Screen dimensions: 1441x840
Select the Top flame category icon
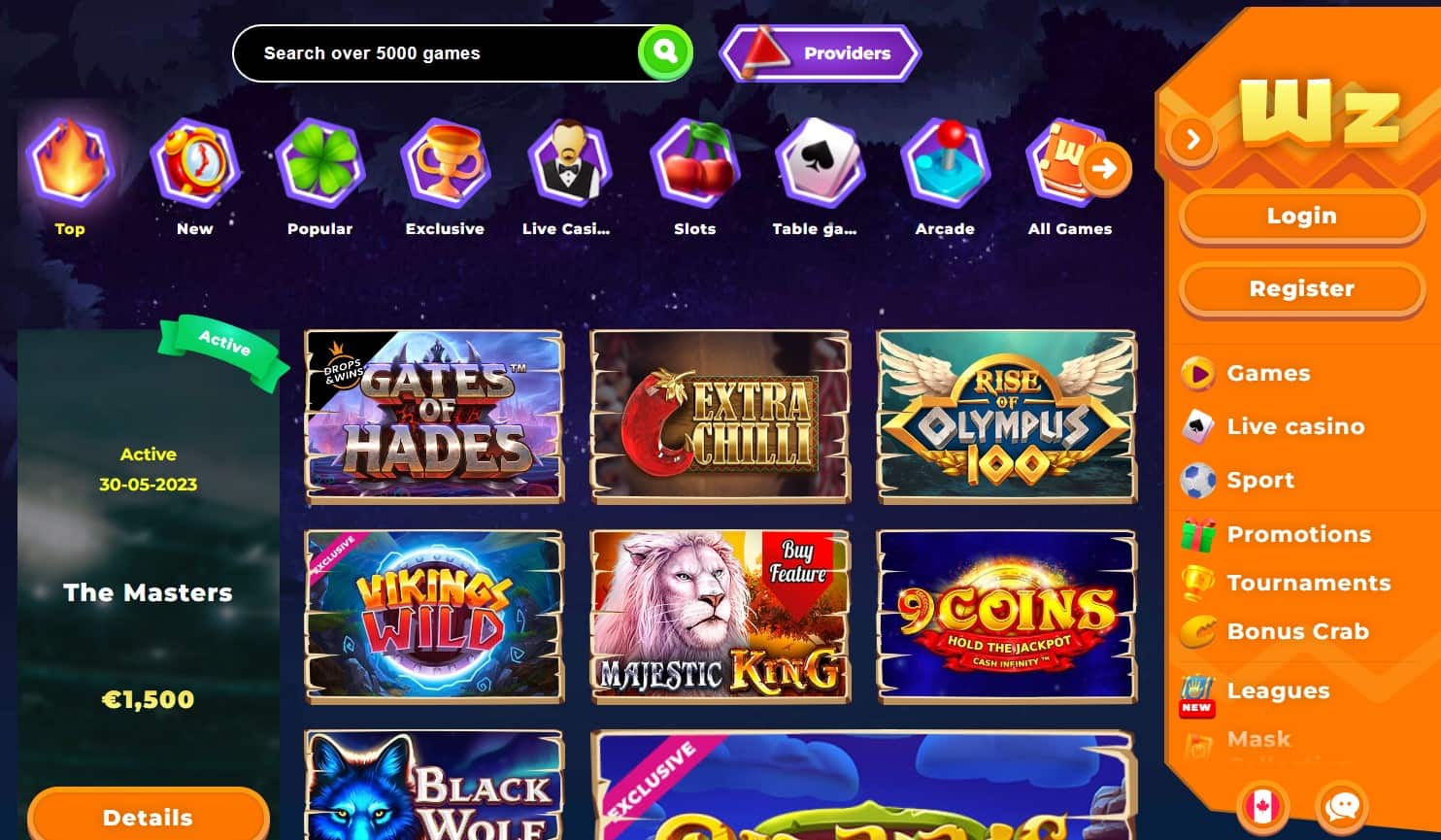coord(70,163)
